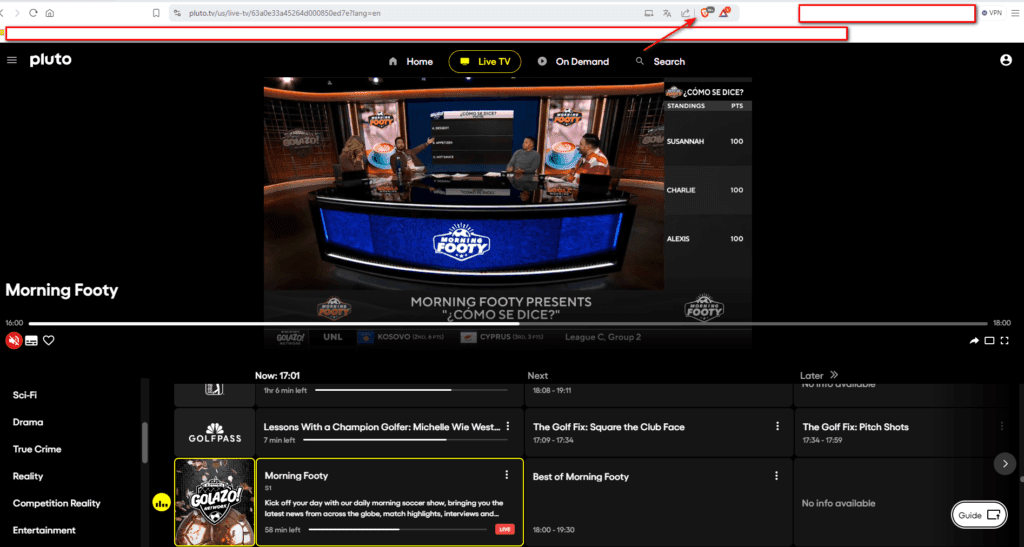Enter fullscreen mode for the video player
Viewport: 1024px width, 547px height.
[x=1004, y=341]
